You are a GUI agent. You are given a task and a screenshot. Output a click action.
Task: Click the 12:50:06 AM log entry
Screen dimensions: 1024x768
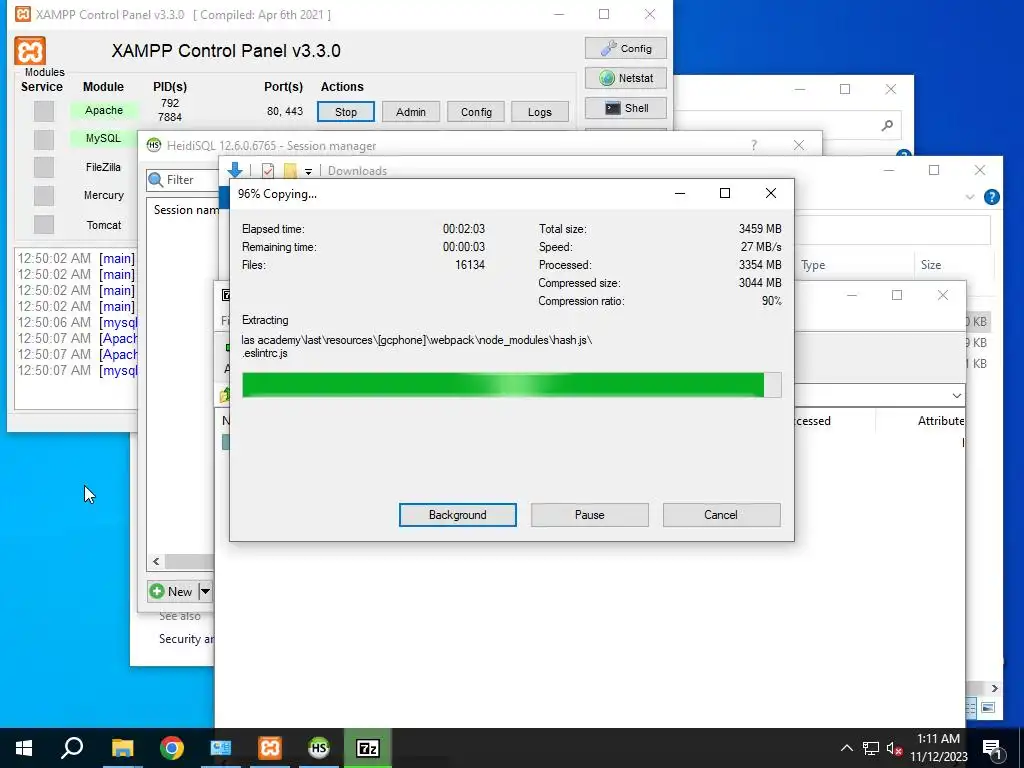click(78, 323)
